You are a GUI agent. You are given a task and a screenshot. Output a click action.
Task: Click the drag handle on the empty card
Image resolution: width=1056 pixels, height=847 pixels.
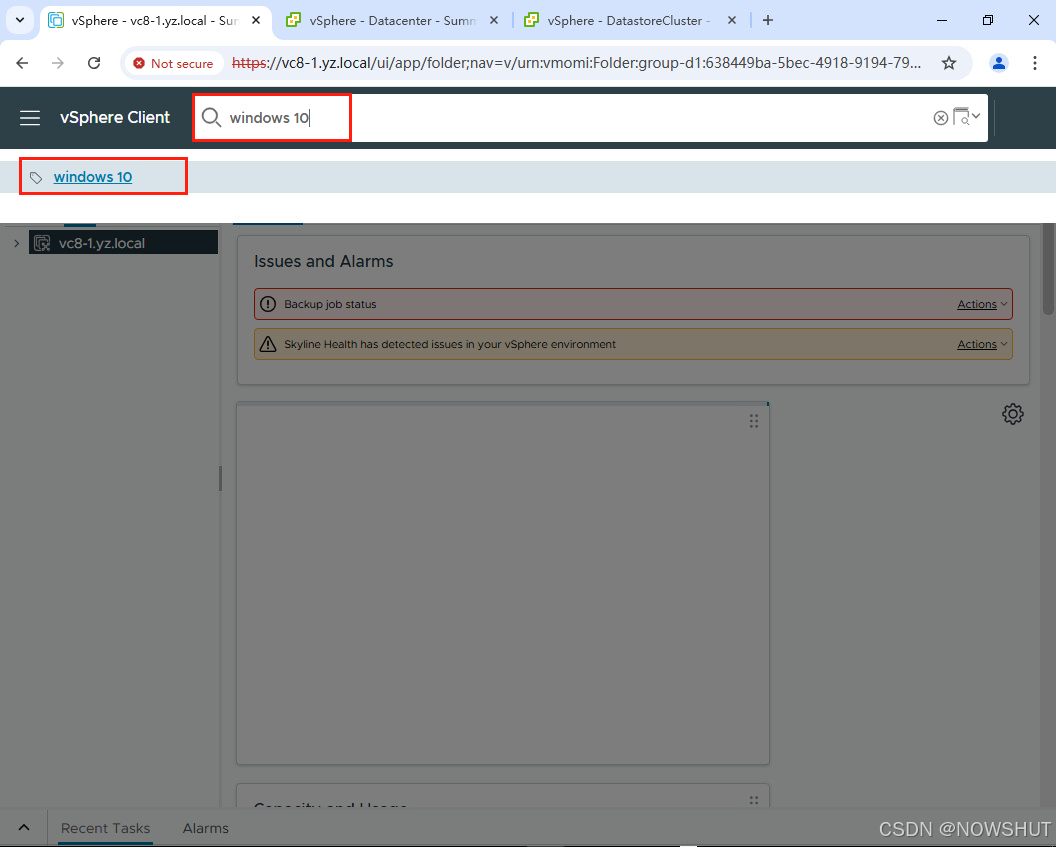pos(754,421)
